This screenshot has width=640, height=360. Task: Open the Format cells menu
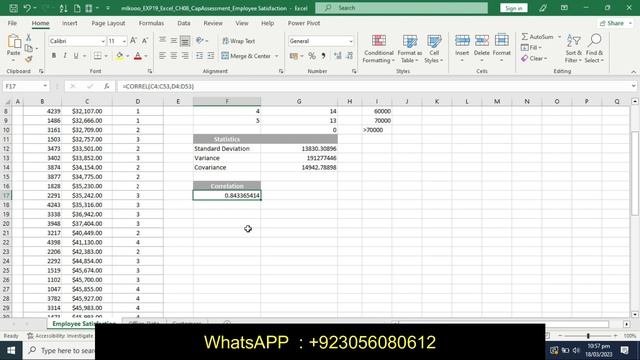click(x=502, y=48)
